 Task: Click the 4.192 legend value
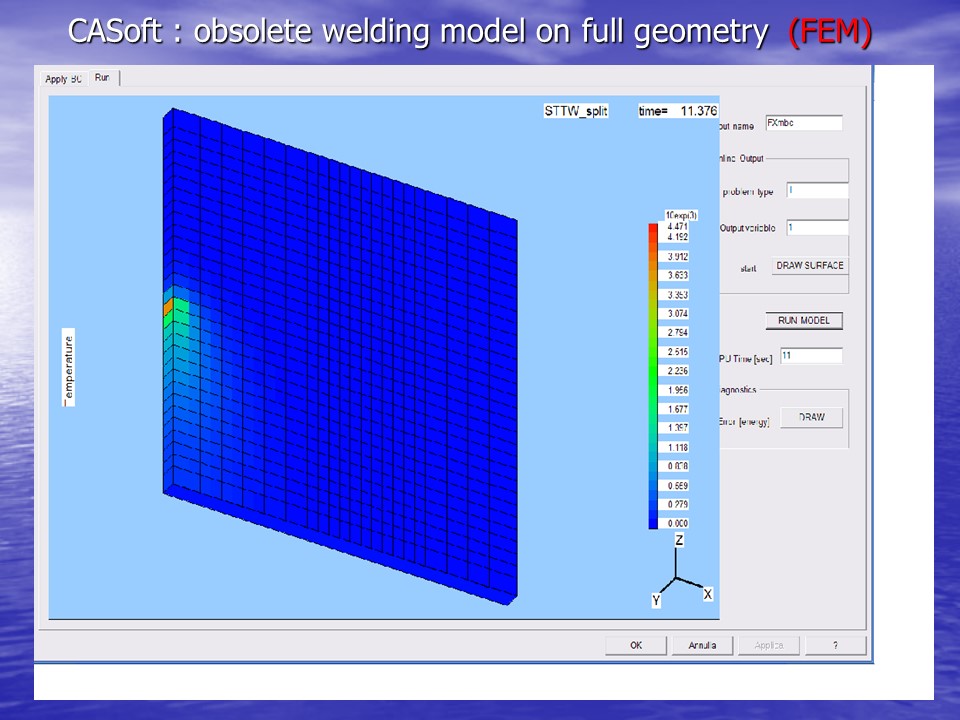pyautogui.click(x=678, y=237)
